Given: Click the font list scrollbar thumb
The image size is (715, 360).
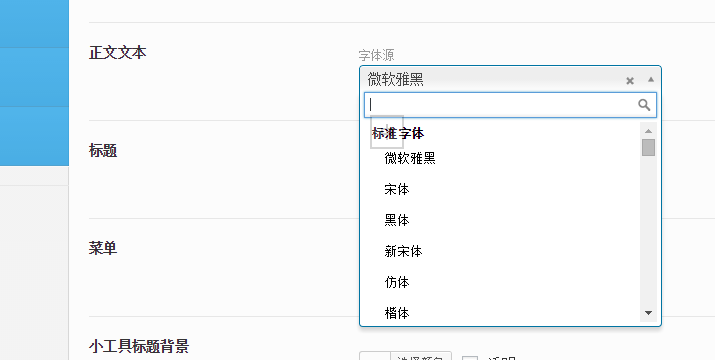Looking at the screenshot, I should coord(648,148).
